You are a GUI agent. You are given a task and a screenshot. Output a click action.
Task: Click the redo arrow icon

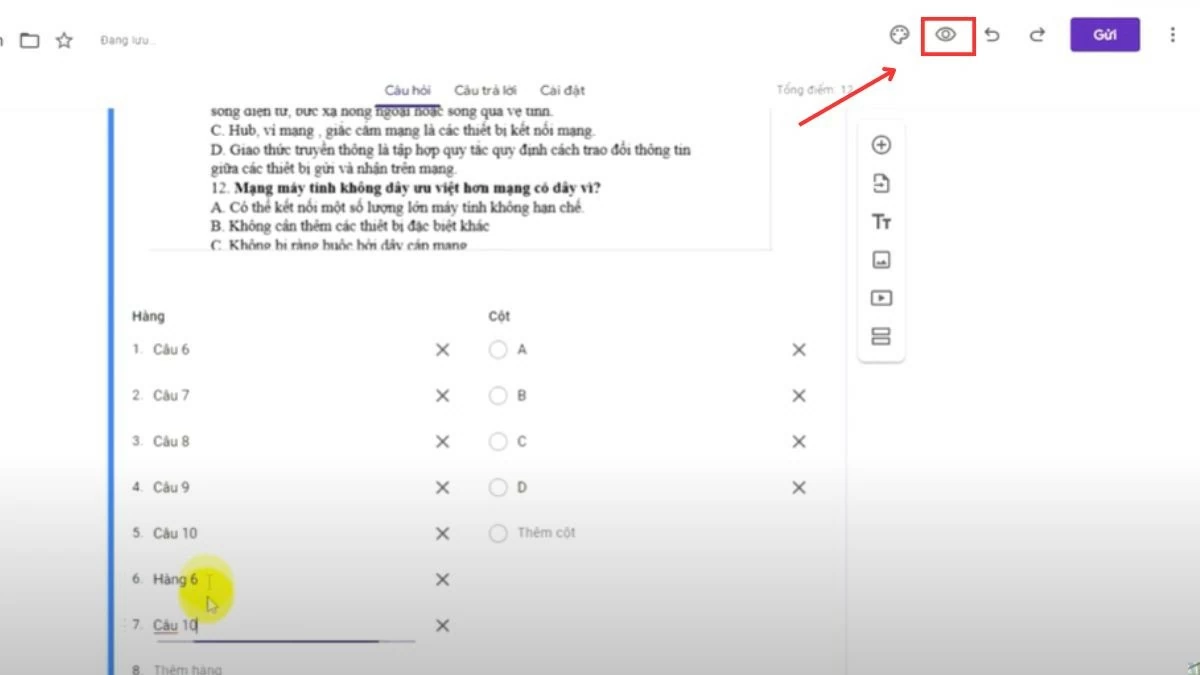(1035, 34)
